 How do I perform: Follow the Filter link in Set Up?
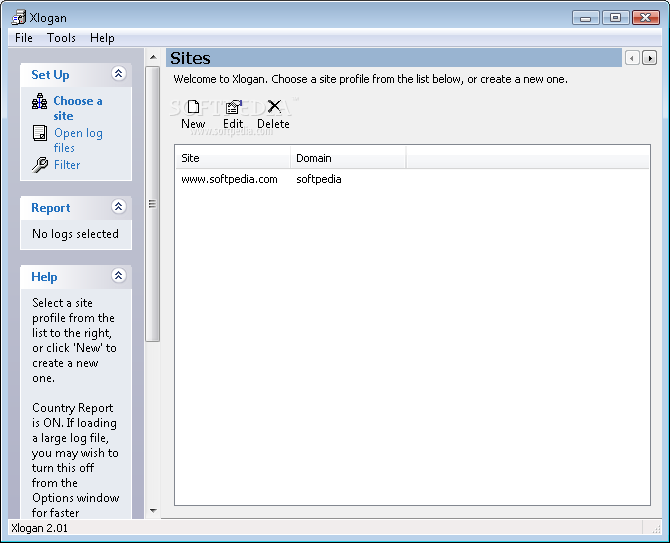click(x=67, y=165)
